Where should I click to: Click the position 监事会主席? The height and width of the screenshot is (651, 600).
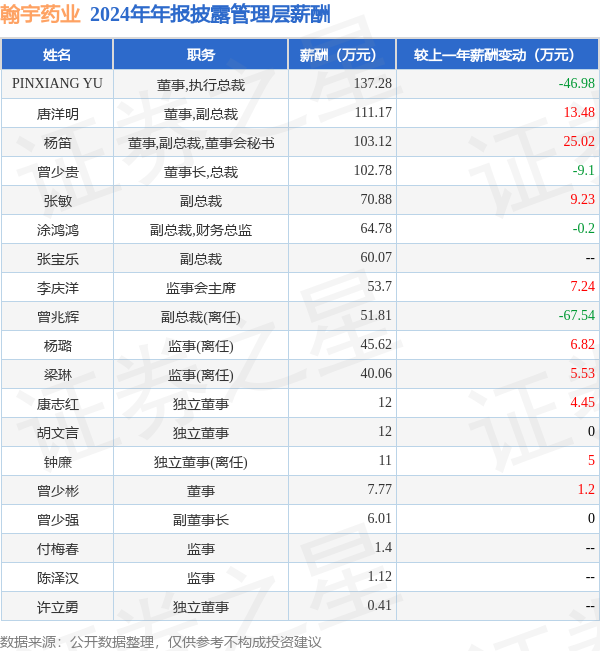(x=201, y=287)
